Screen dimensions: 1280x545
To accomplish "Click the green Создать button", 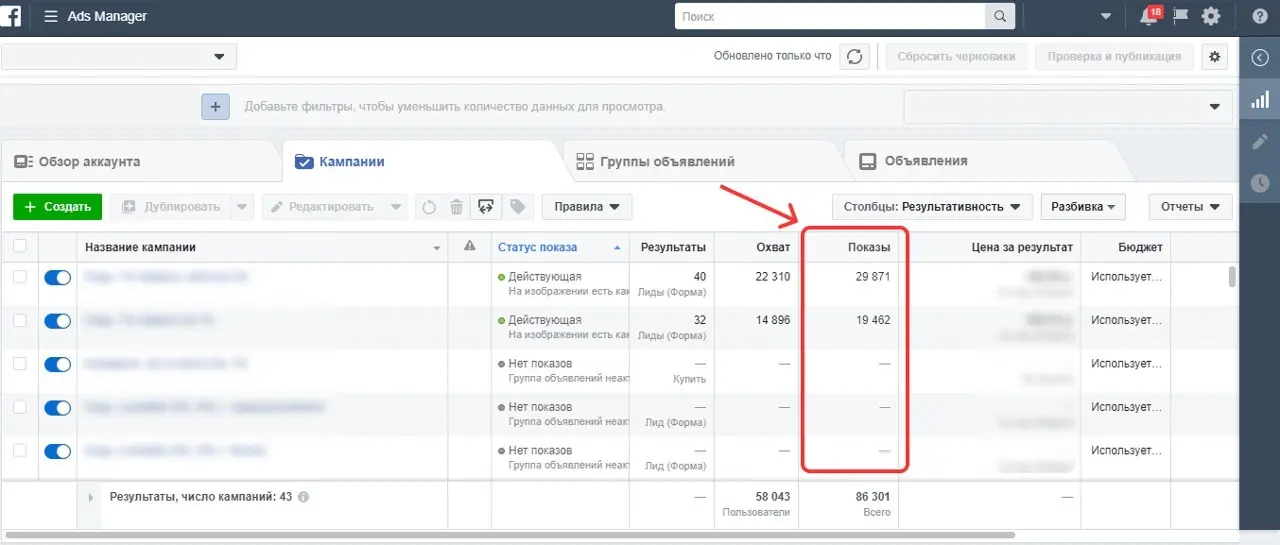I will 58,207.
